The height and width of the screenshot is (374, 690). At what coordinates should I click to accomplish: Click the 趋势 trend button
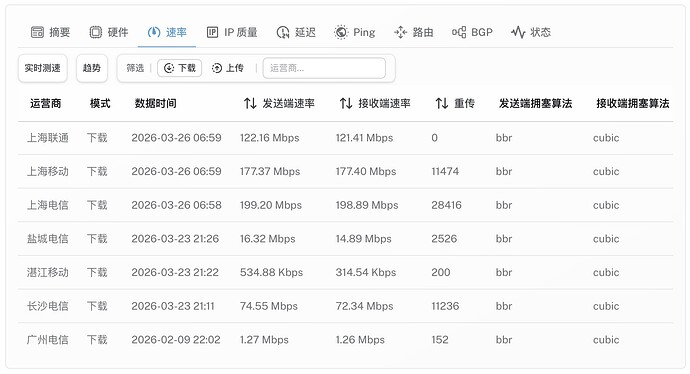click(92, 68)
